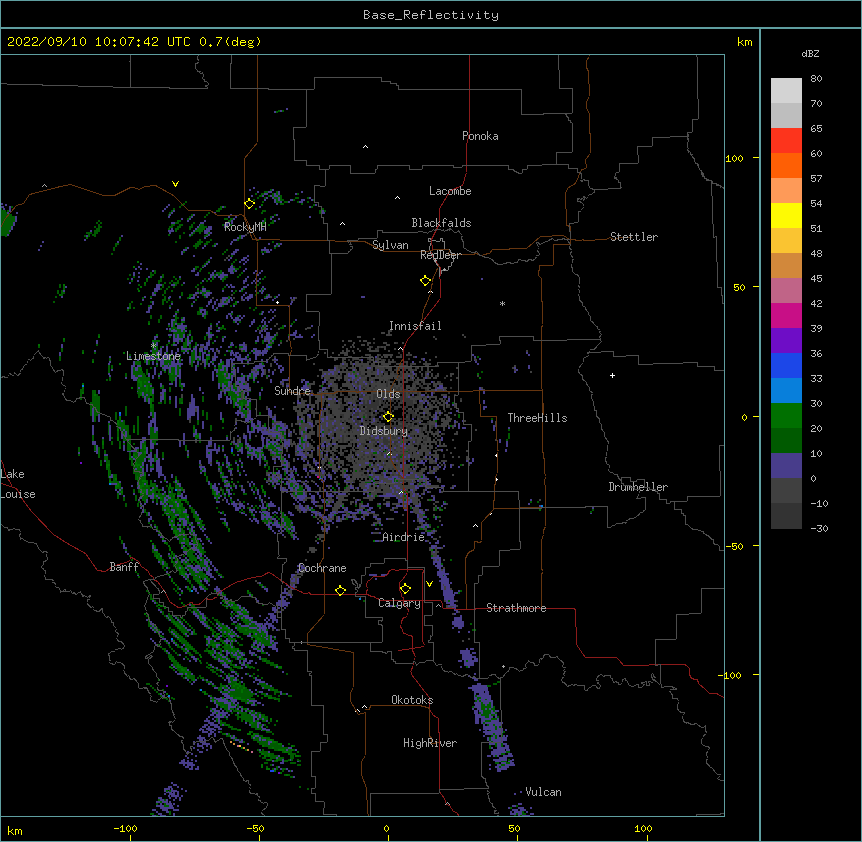Pick the bright blue swatch between 36 and 33 dBZ
This screenshot has height=842, width=862.
786,365
